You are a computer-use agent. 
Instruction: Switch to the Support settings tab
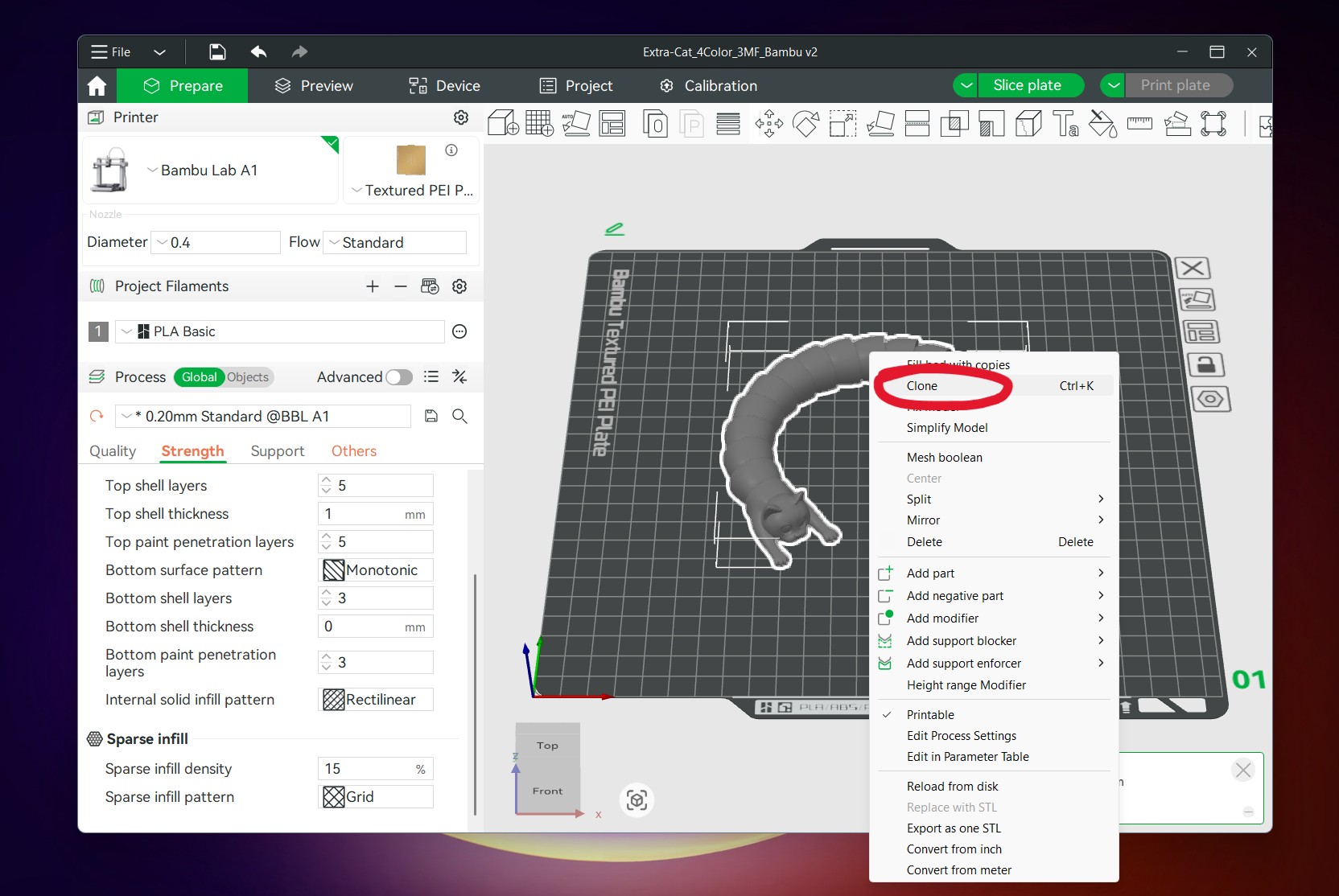click(278, 451)
